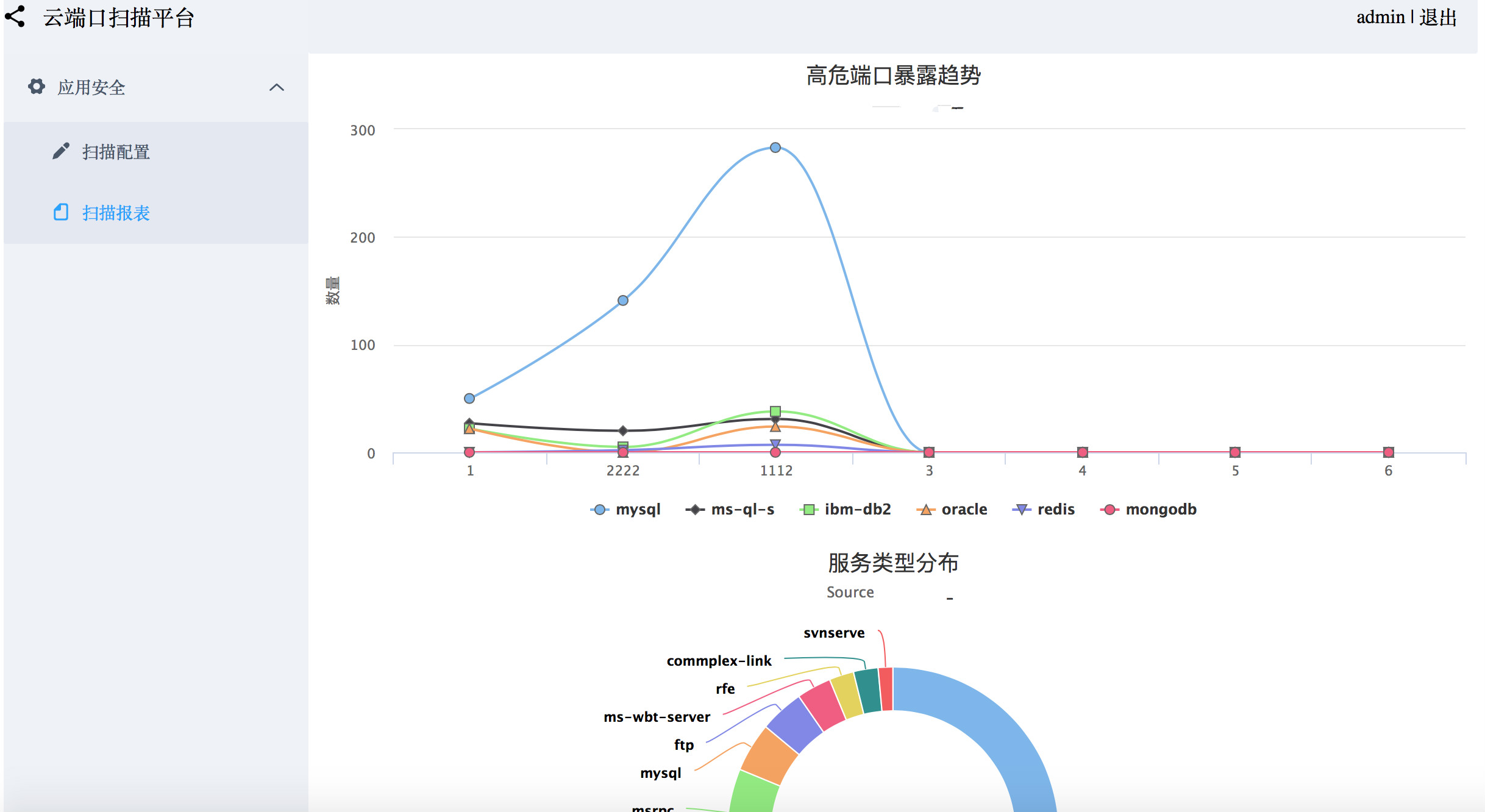Click the 服务类型分布 chart title

[893, 563]
